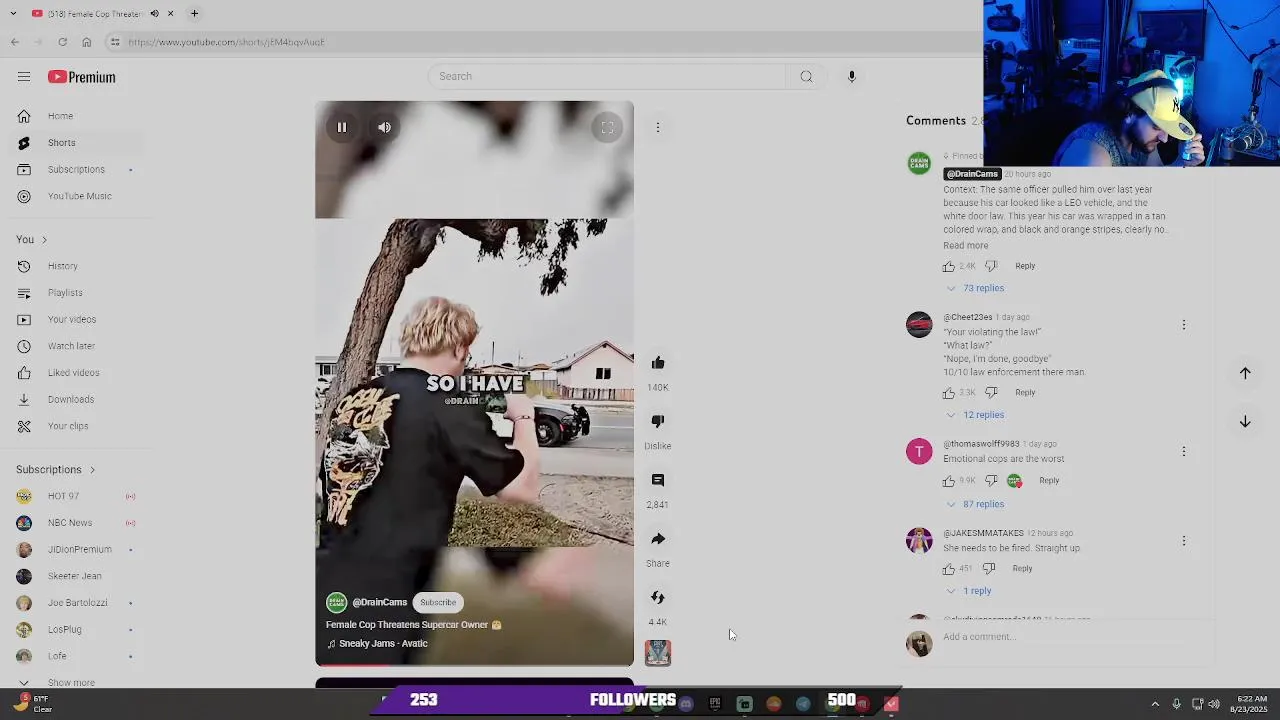The height and width of the screenshot is (720, 1280).
Task: Like the pinned @DrainCams comment
Action: click(x=949, y=266)
